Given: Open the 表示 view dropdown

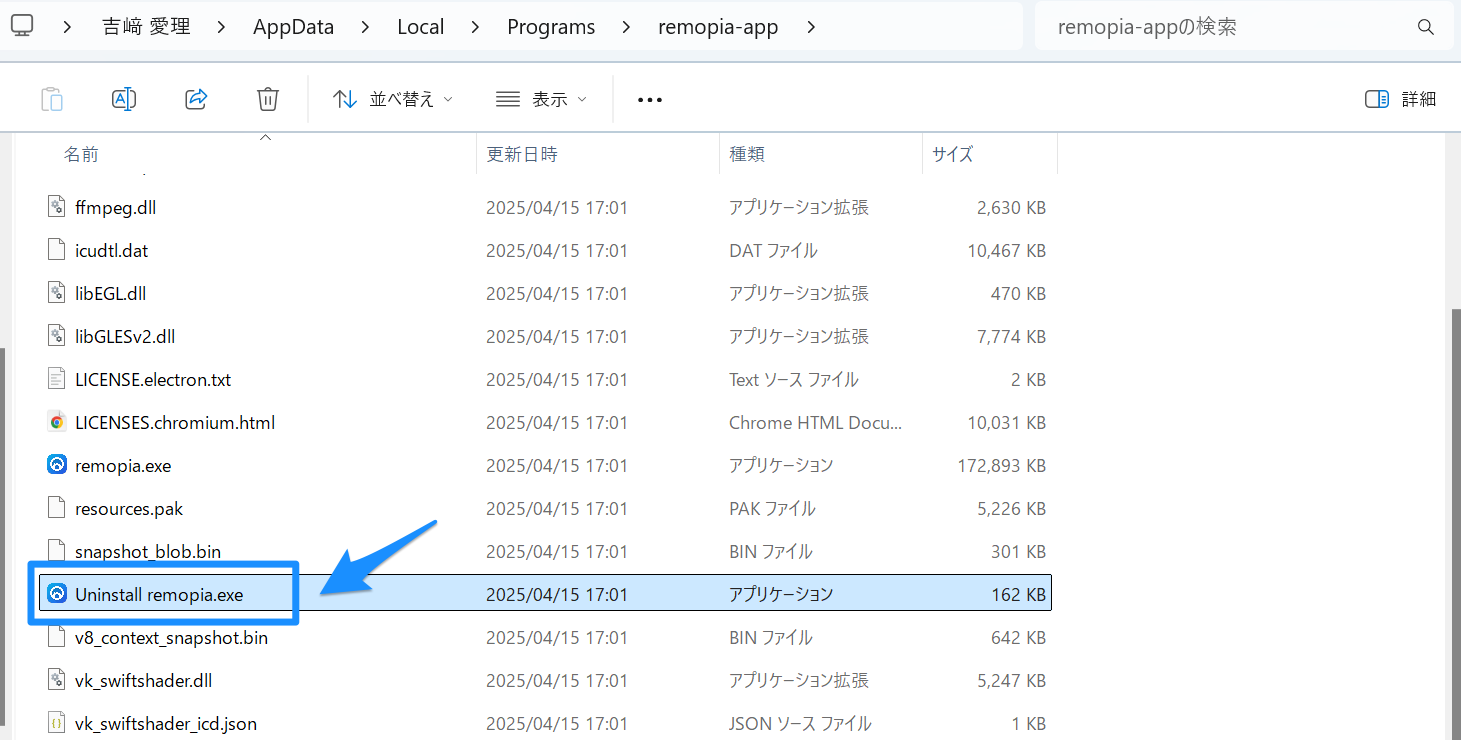Looking at the screenshot, I should [x=541, y=99].
